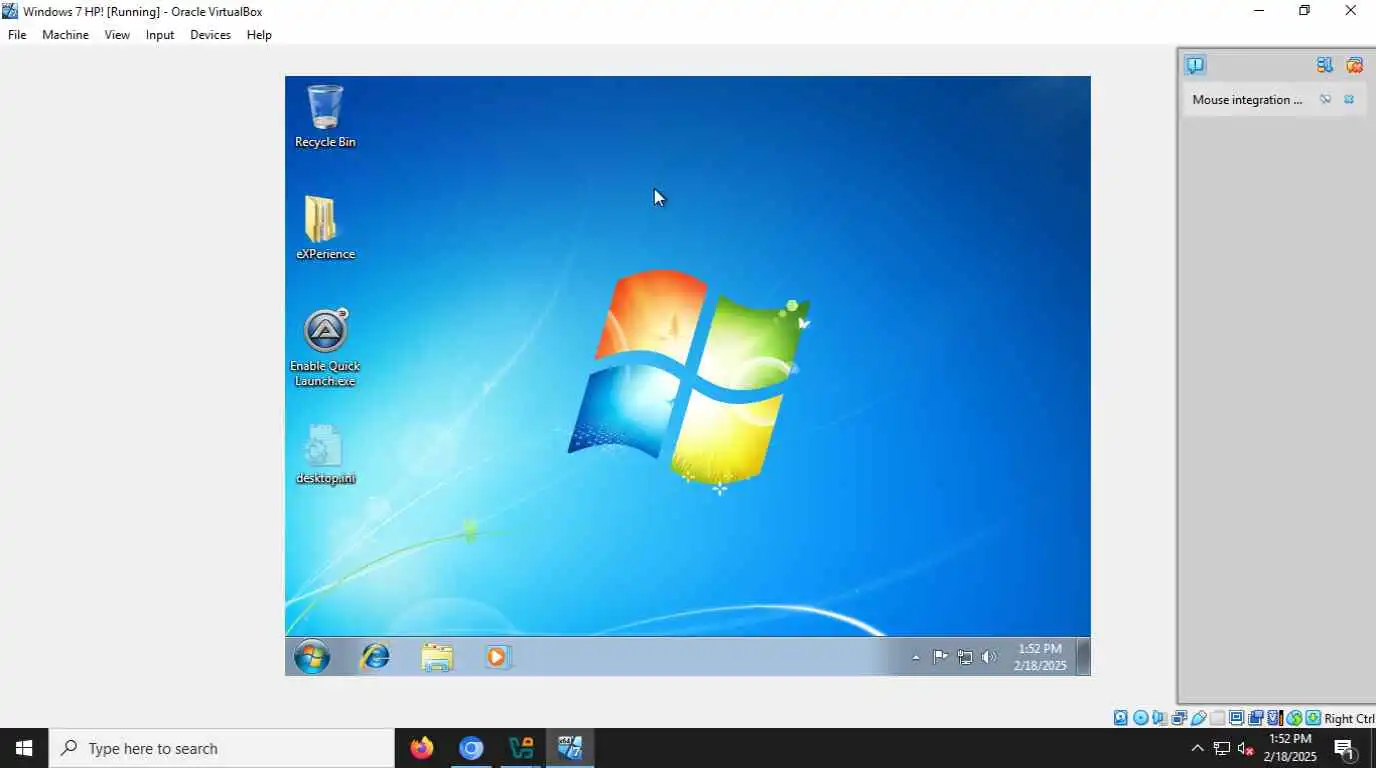
Task: Open the Devices menu
Action: [210, 35]
